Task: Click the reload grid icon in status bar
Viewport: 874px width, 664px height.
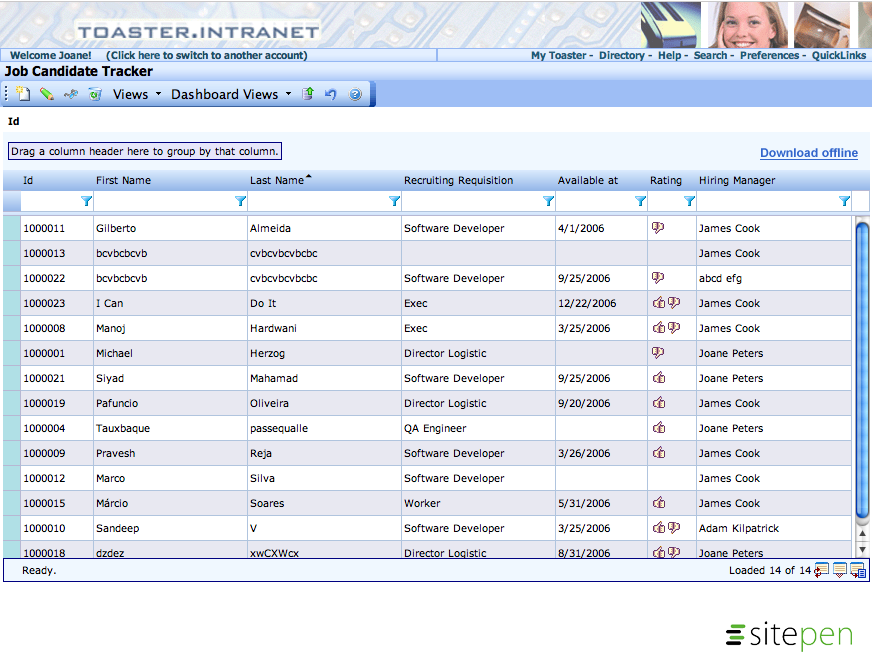Action: (x=821, y=570)
